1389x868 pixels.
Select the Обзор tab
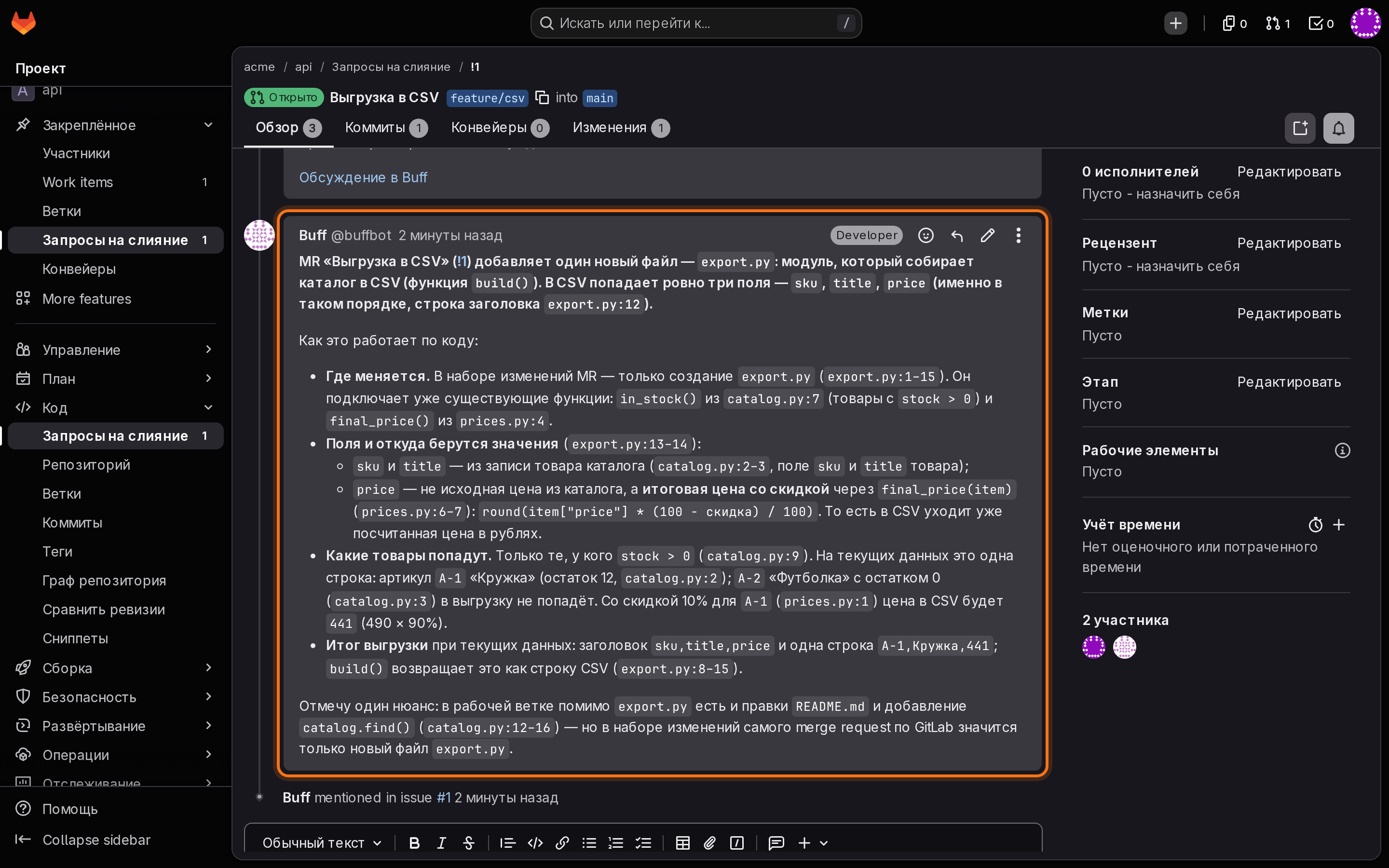coord(288,127)
